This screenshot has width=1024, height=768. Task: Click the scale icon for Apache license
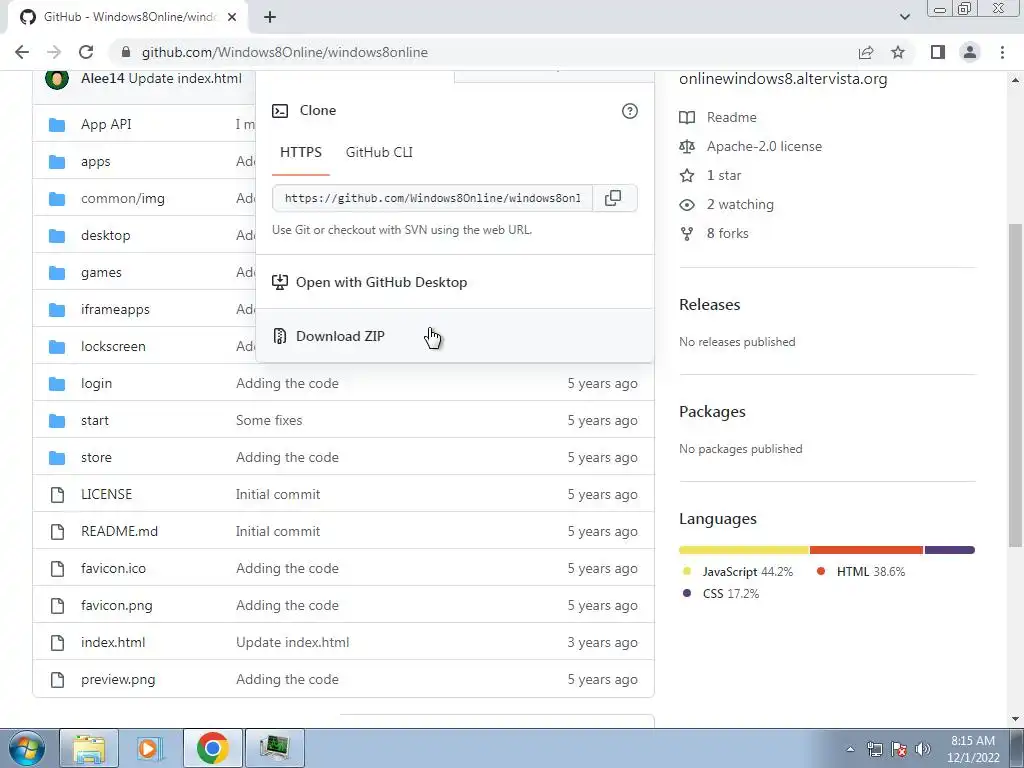coord(687,146)
